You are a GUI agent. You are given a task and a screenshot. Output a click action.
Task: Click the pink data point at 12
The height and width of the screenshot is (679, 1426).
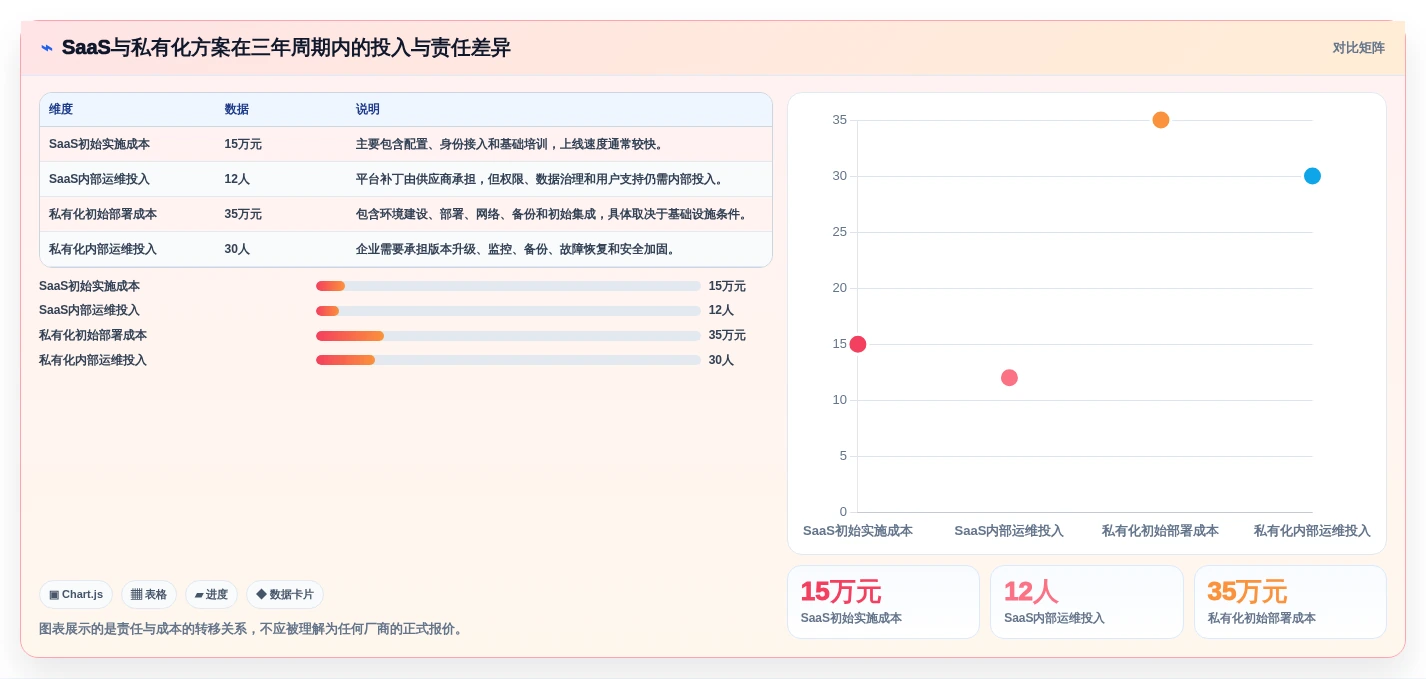[1009, 378]
